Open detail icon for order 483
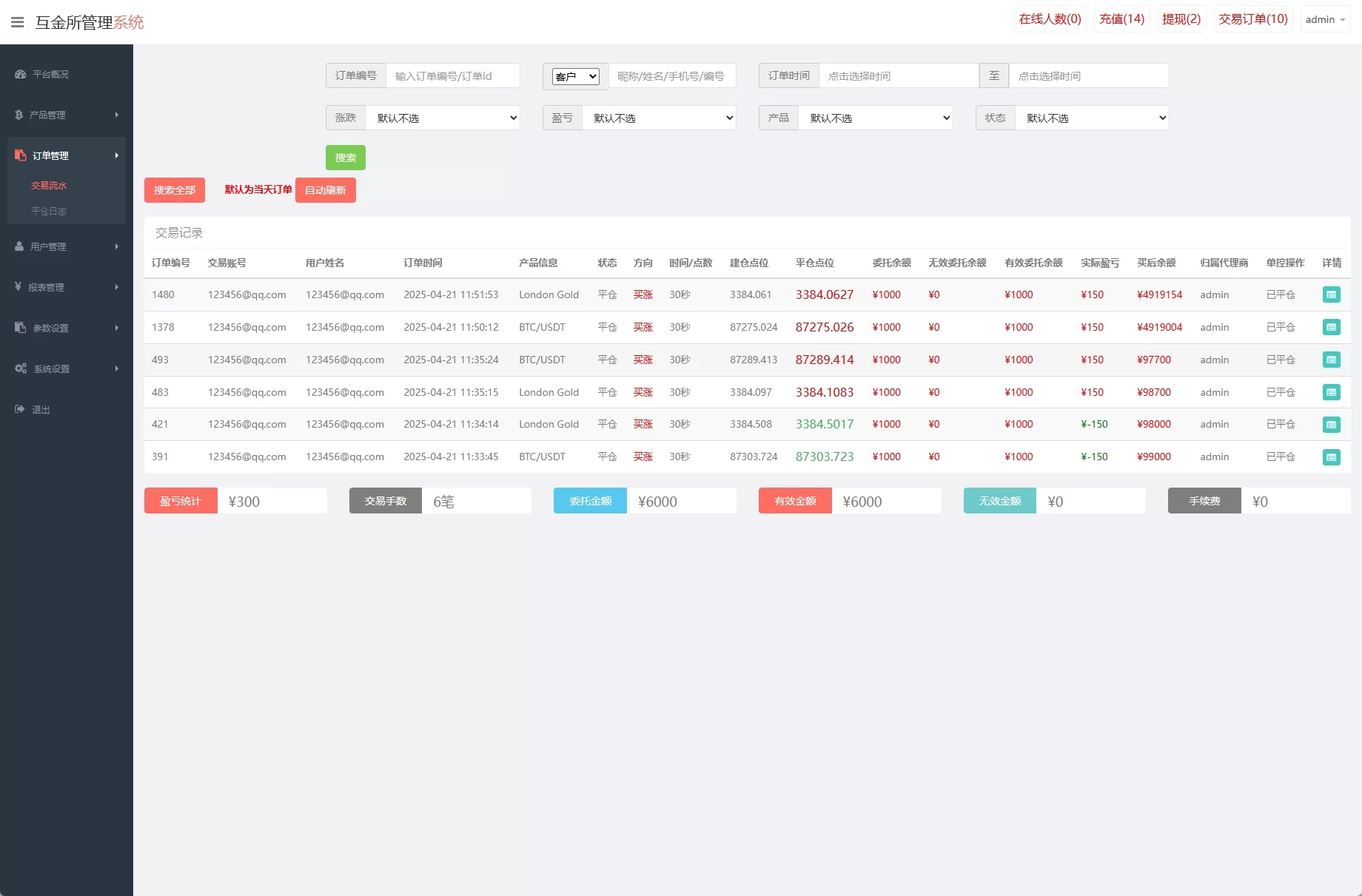The image size is (1362, 896). coord(1331,392)
